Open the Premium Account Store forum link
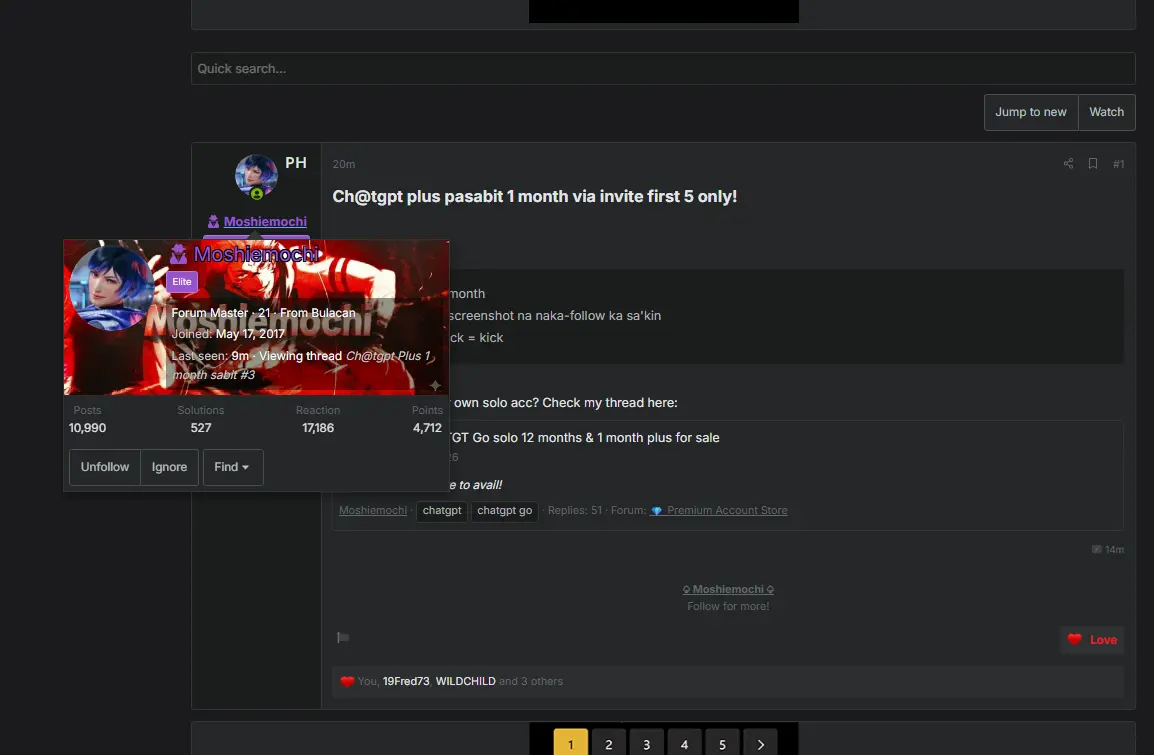Viewport: 1154px width, 755px height. [726, 511]
